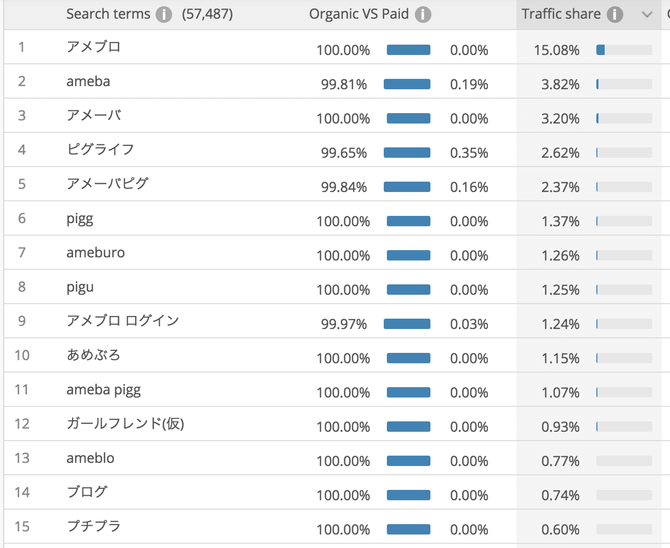Click the "pigu" search term
670x548 pixels.
pos(80,288)
